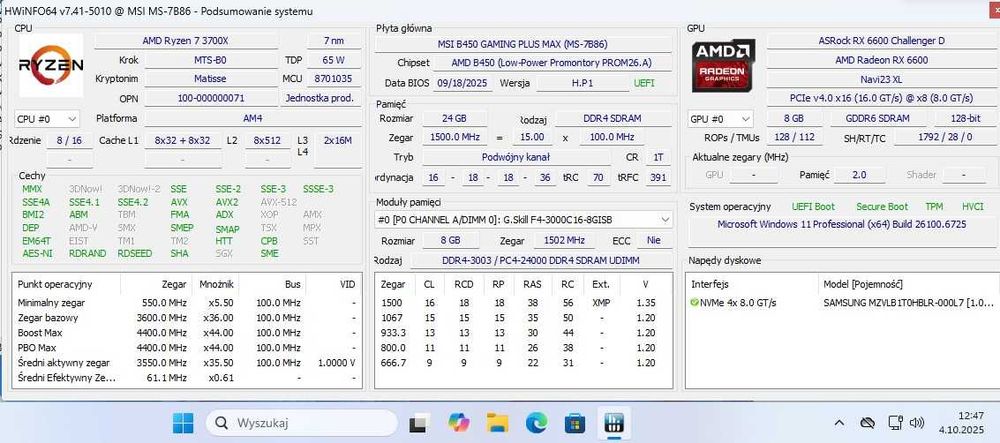The width and height of the screenshot is (1000, 443).
Task: Click the AMD Ryzen 7 3700X field
Action: click(186, 41)
